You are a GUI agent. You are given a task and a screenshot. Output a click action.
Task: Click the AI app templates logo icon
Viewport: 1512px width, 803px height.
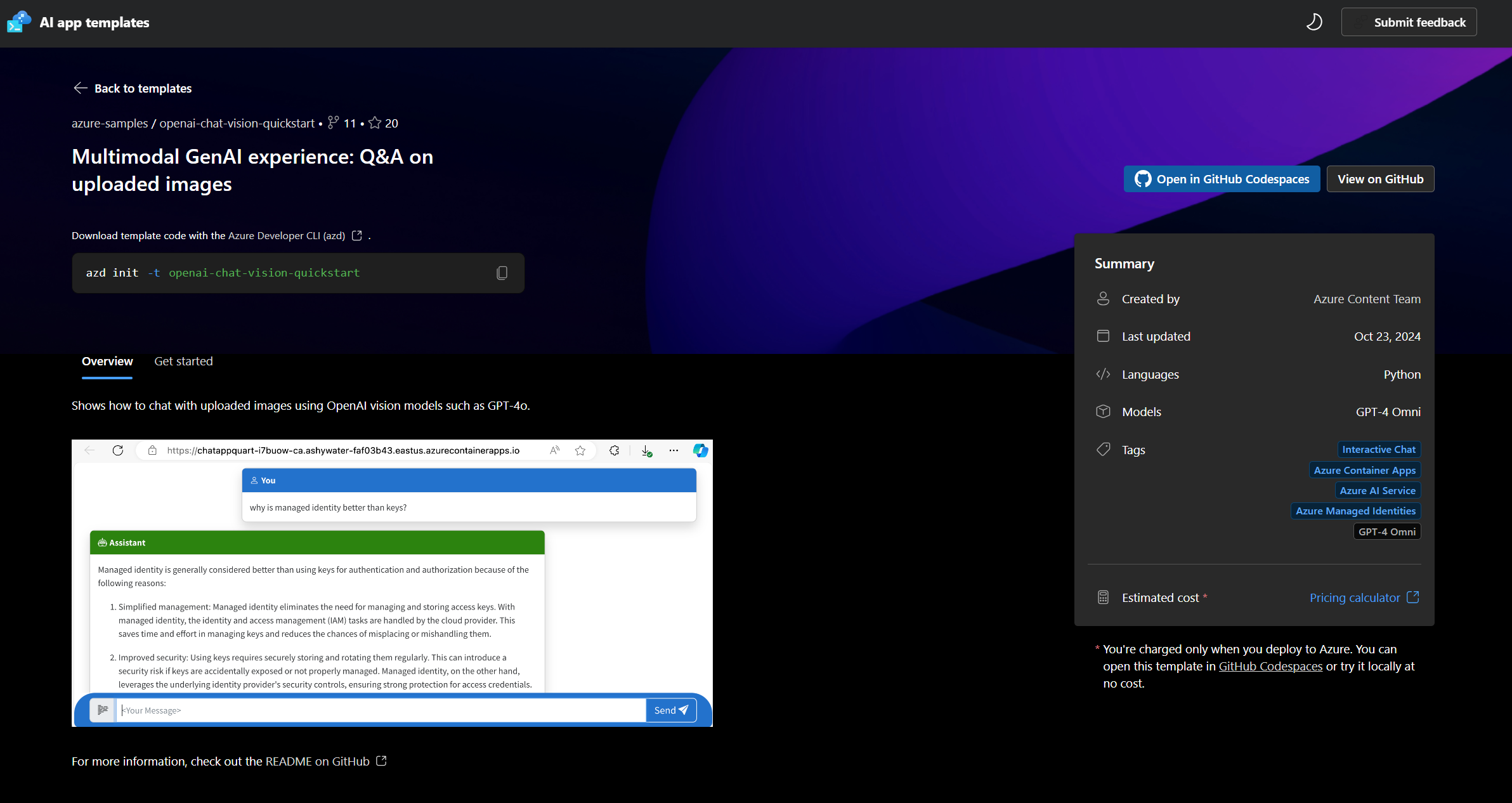[19, 22]
